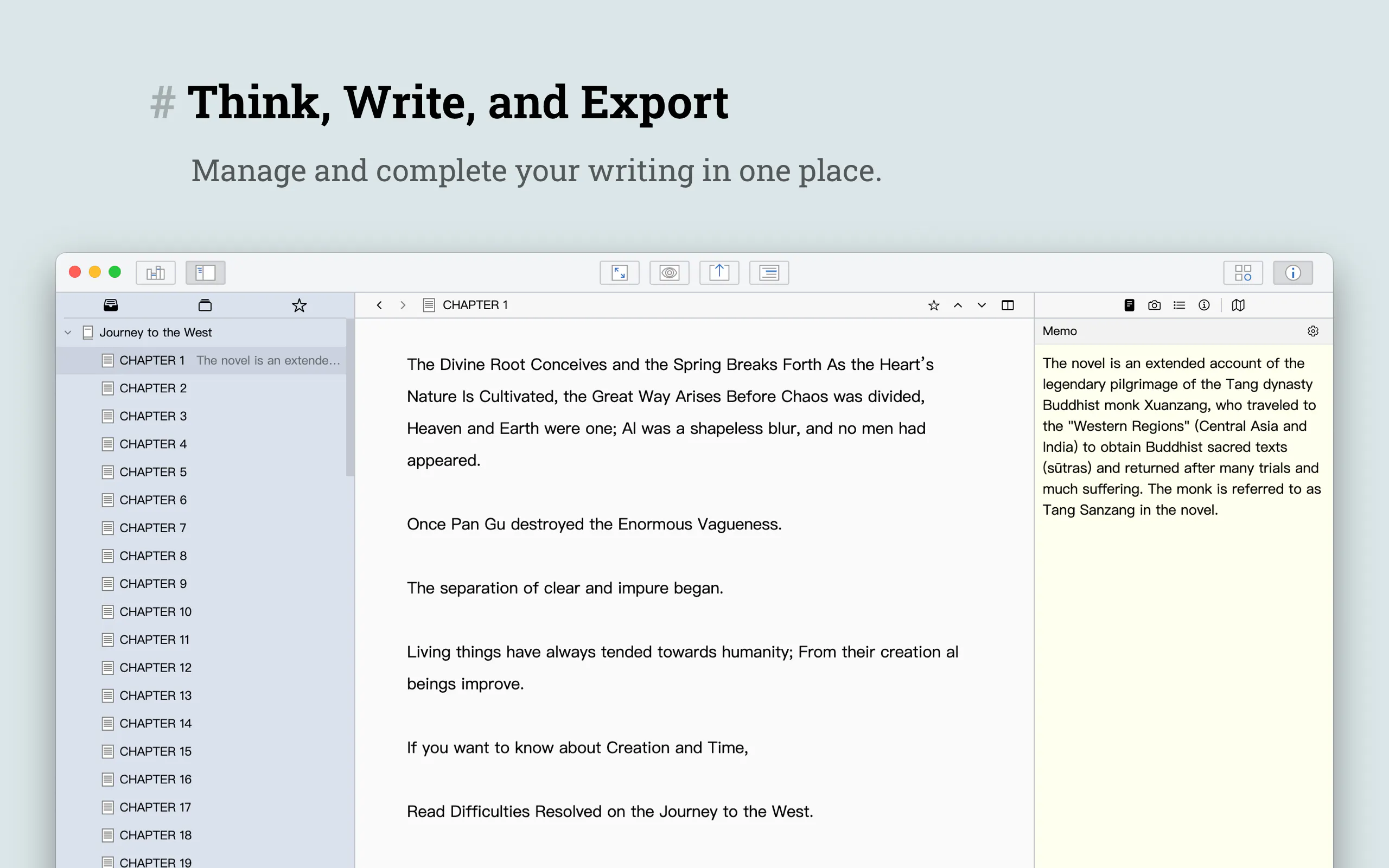The width and height of the screenshot is (1389, 868).
Task: Click the document icon beside CHAPTER 9
Action: [107, 584]
